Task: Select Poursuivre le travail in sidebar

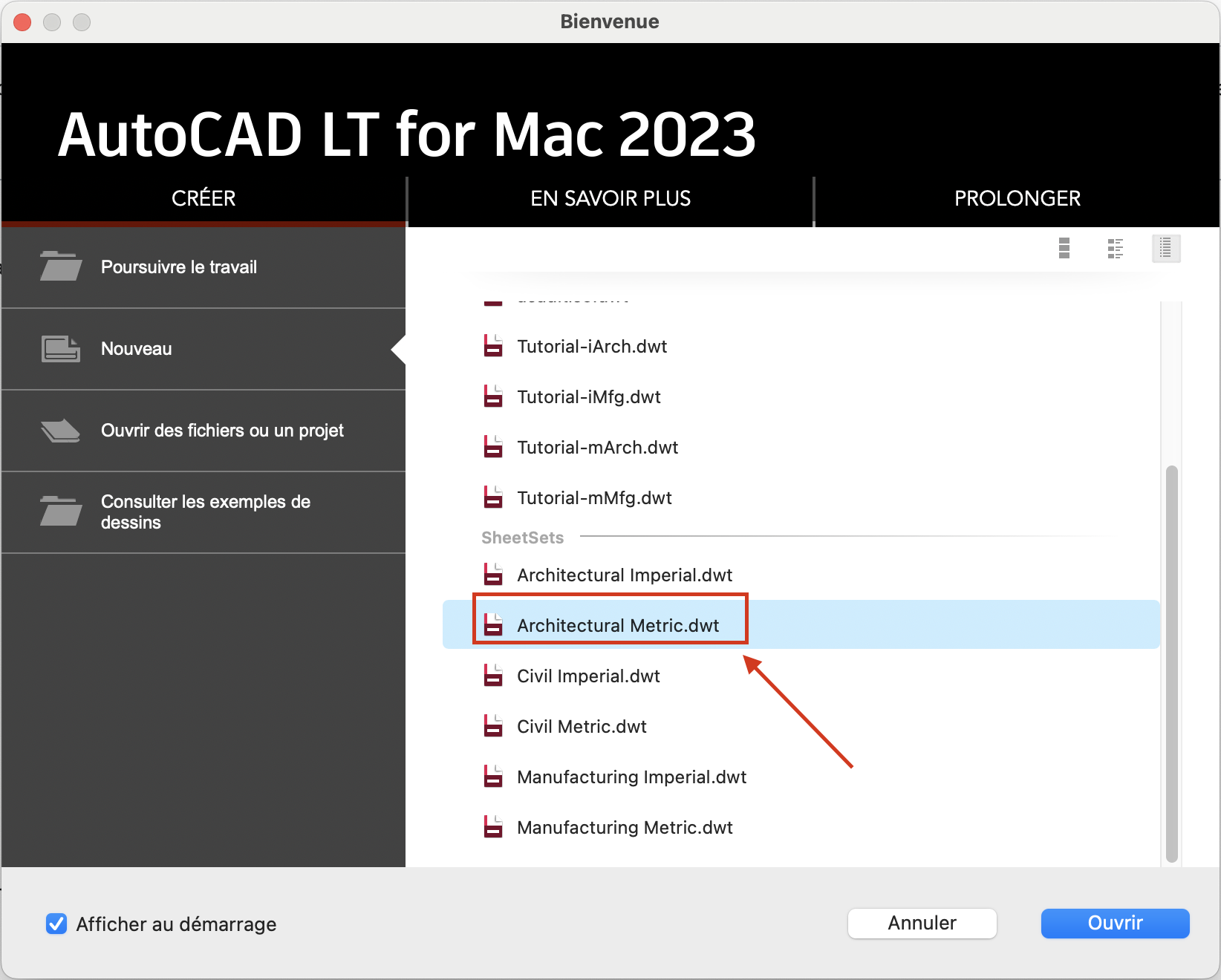Action: 203,267
